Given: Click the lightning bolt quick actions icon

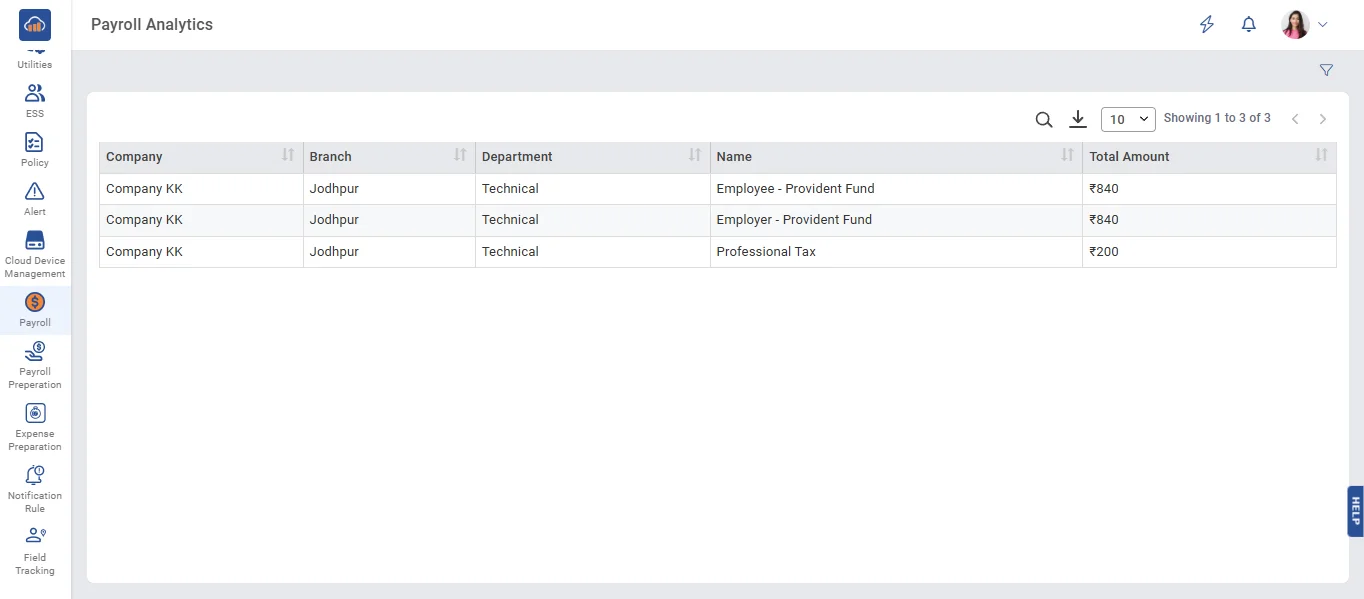Looking at the screenshot, I should (x=1207, y=25).
